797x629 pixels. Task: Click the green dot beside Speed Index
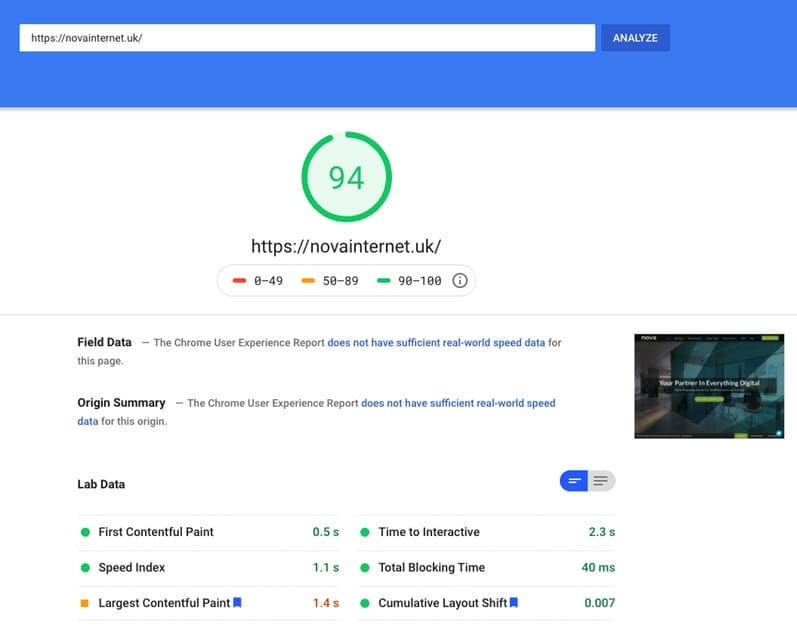pos(85,567)
